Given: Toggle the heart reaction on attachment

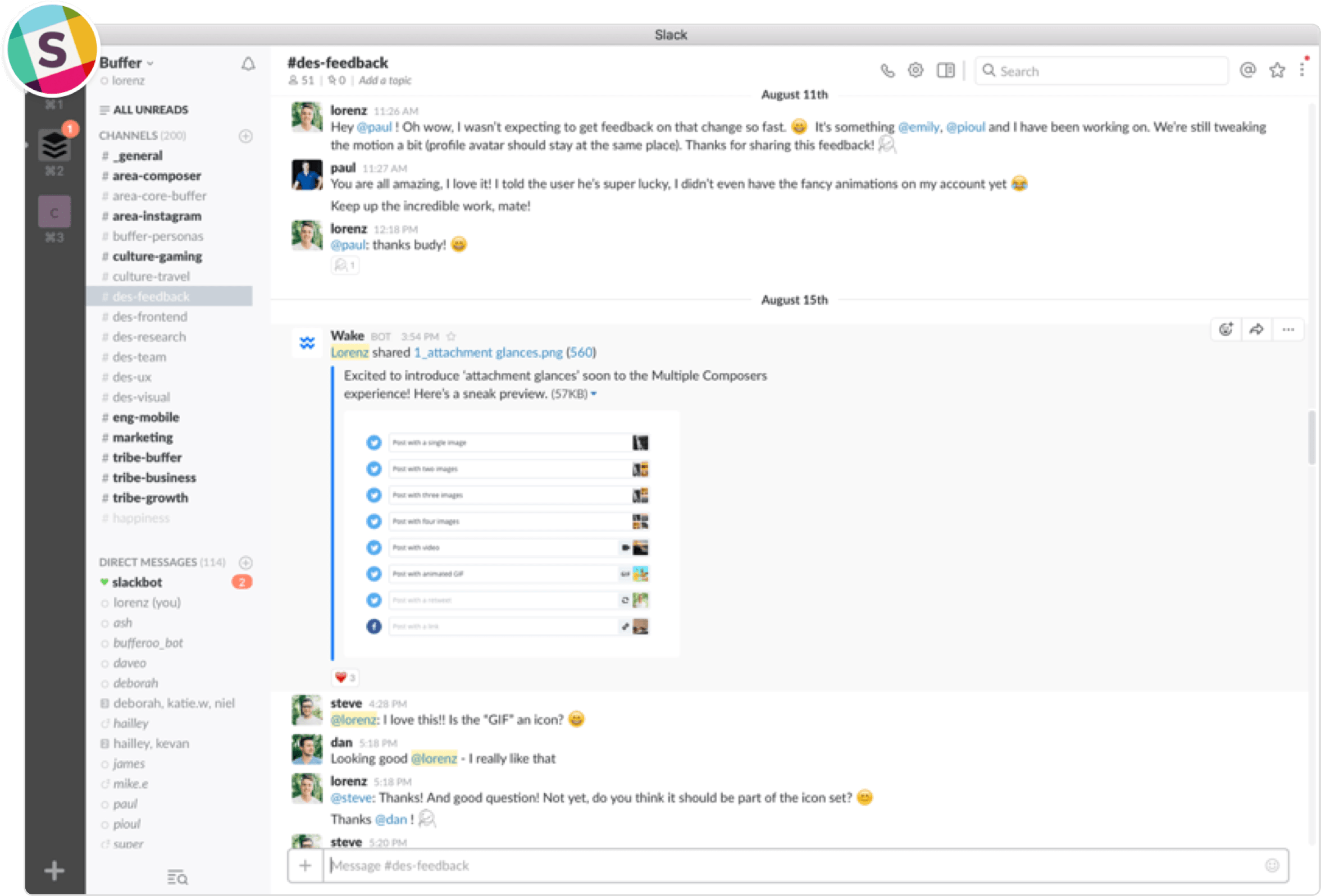Looking at the screenshot, I should (345, 677).
